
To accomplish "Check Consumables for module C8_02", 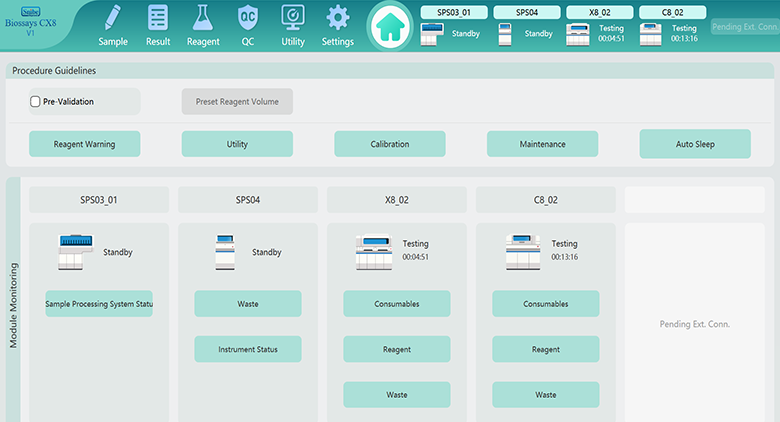I will pos(545,304).
